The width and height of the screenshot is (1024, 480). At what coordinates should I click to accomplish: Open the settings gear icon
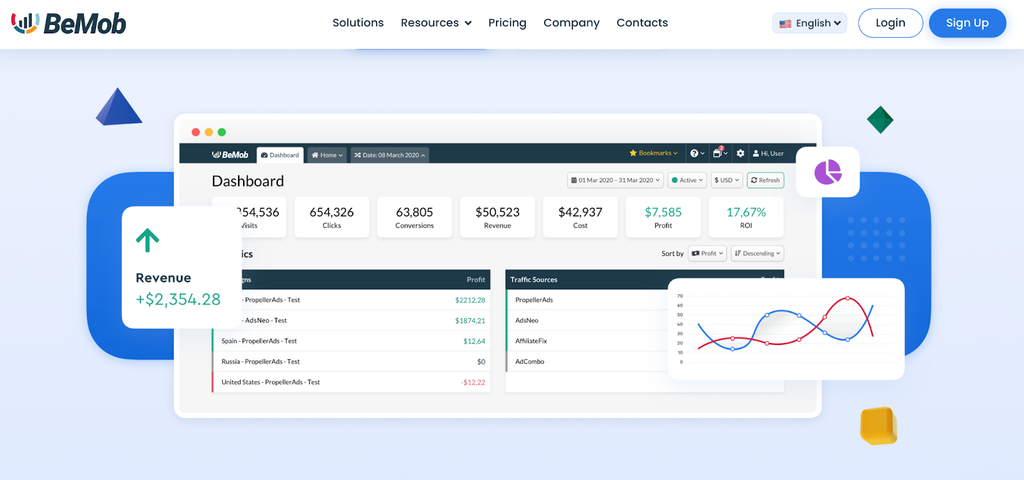(740, 153)
